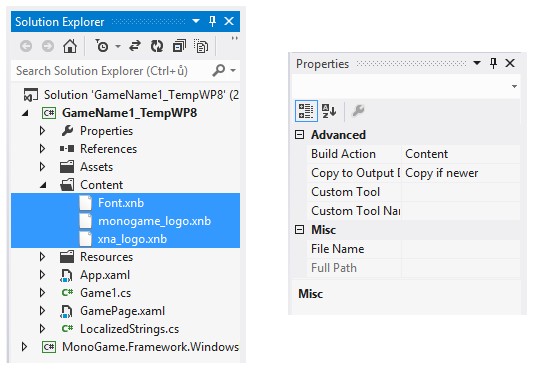This screenshot has width=535, height=371.
Task: Collapse the Advanced category
Action: click(x=299, y=134)
